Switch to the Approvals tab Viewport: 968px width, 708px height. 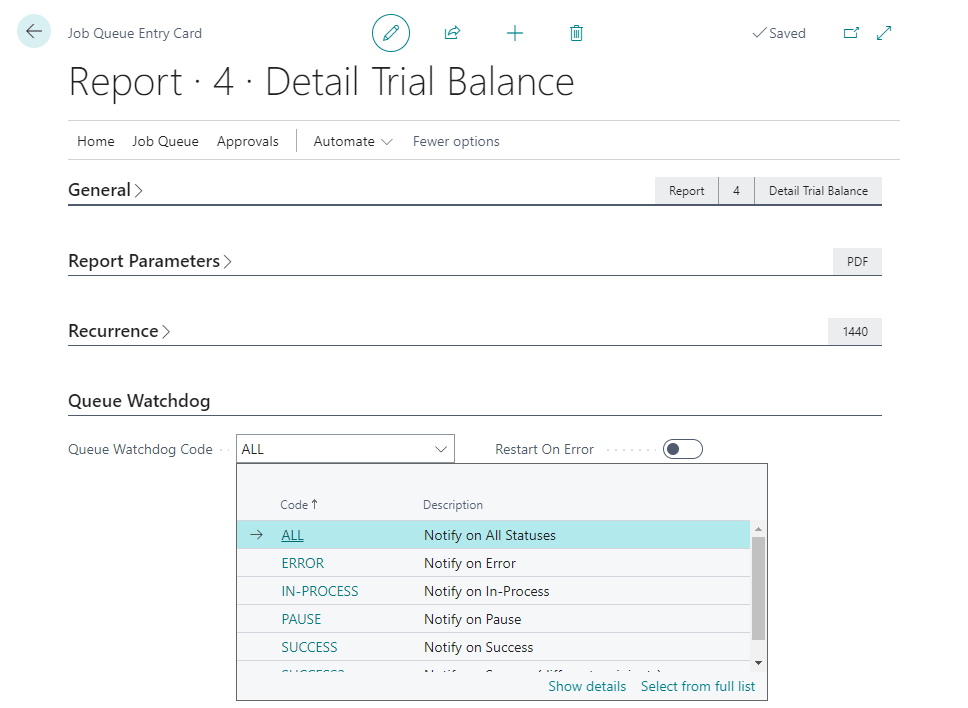pos(247,141)
